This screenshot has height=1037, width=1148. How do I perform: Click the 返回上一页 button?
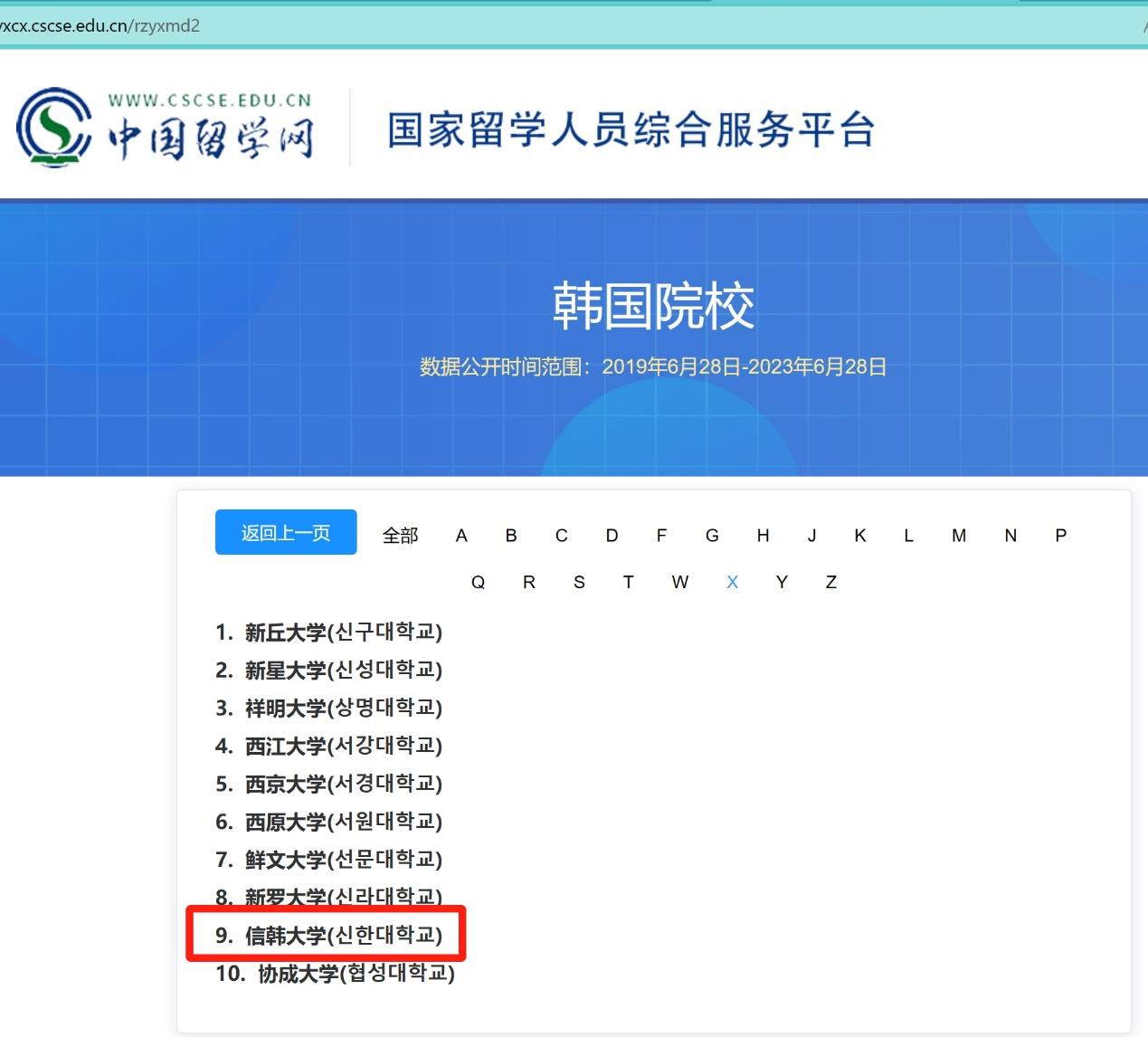(x=286, y=533)
